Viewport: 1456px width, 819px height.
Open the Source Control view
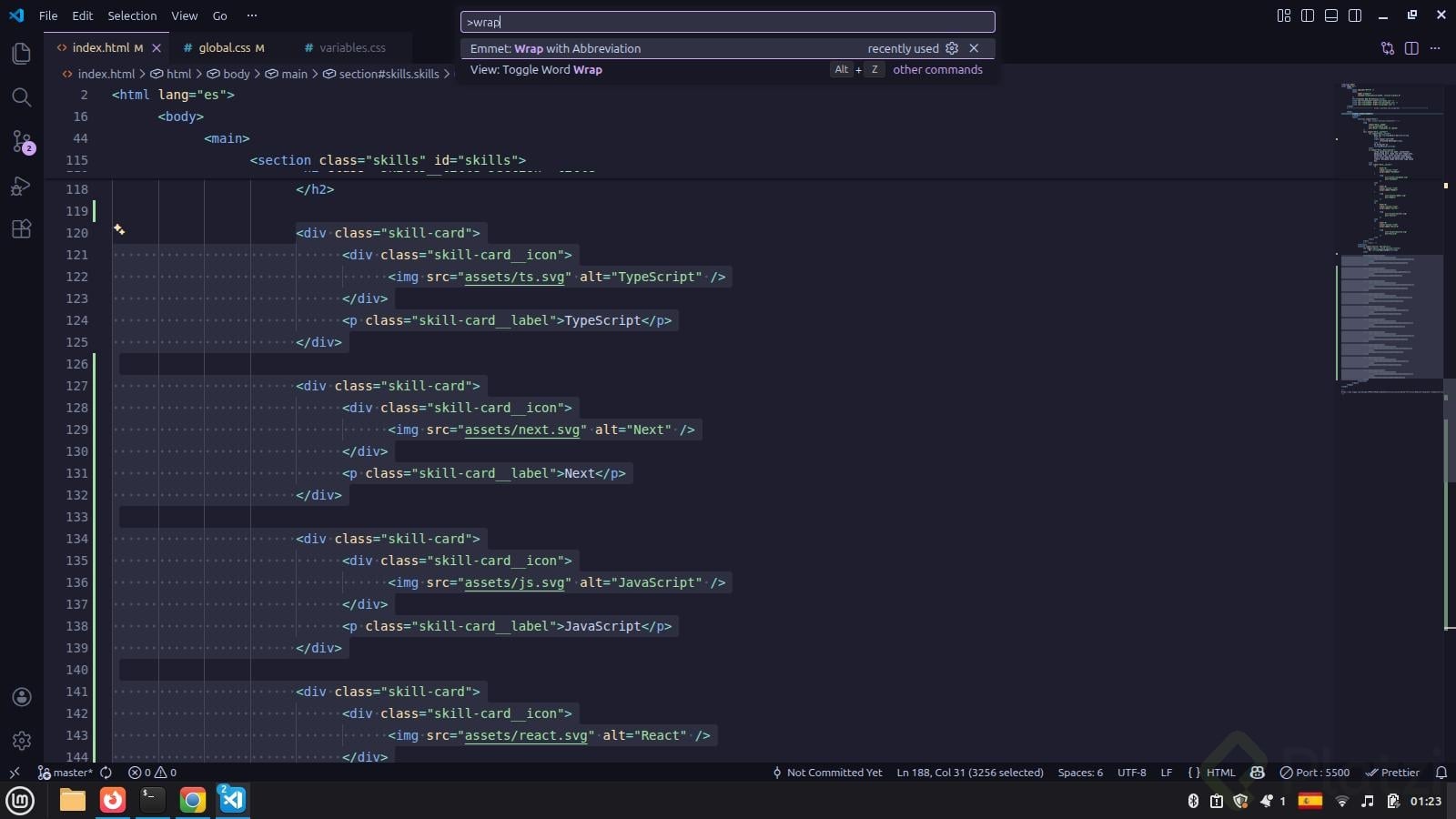coord(22,141)
